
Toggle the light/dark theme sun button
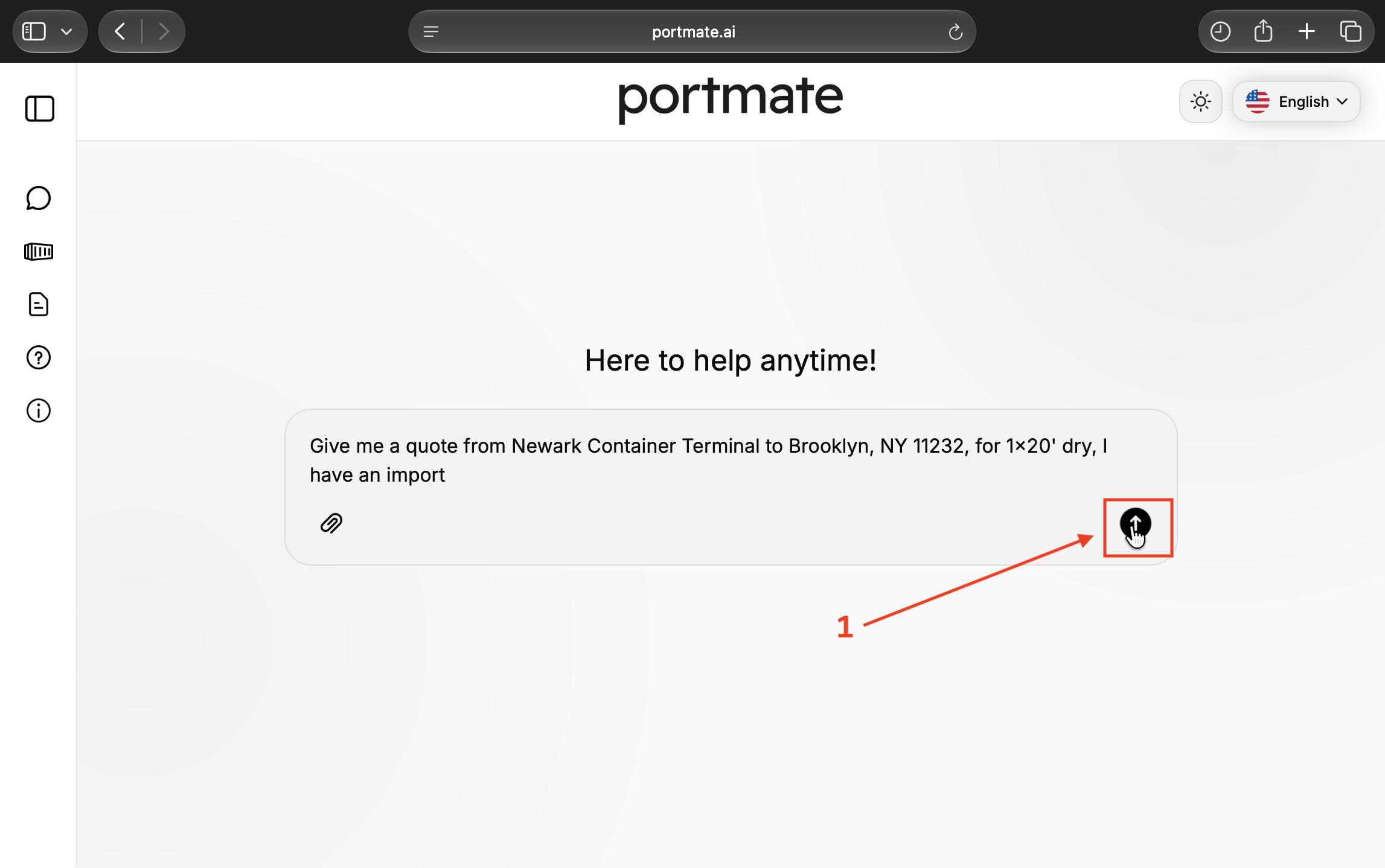(1201, 101)
